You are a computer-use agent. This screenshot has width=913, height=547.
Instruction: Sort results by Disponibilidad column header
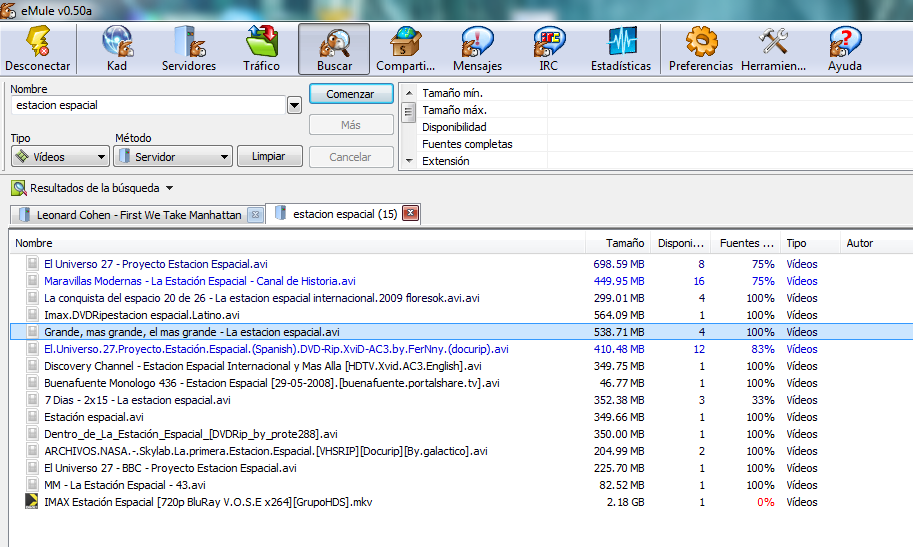tap(681, 243)
